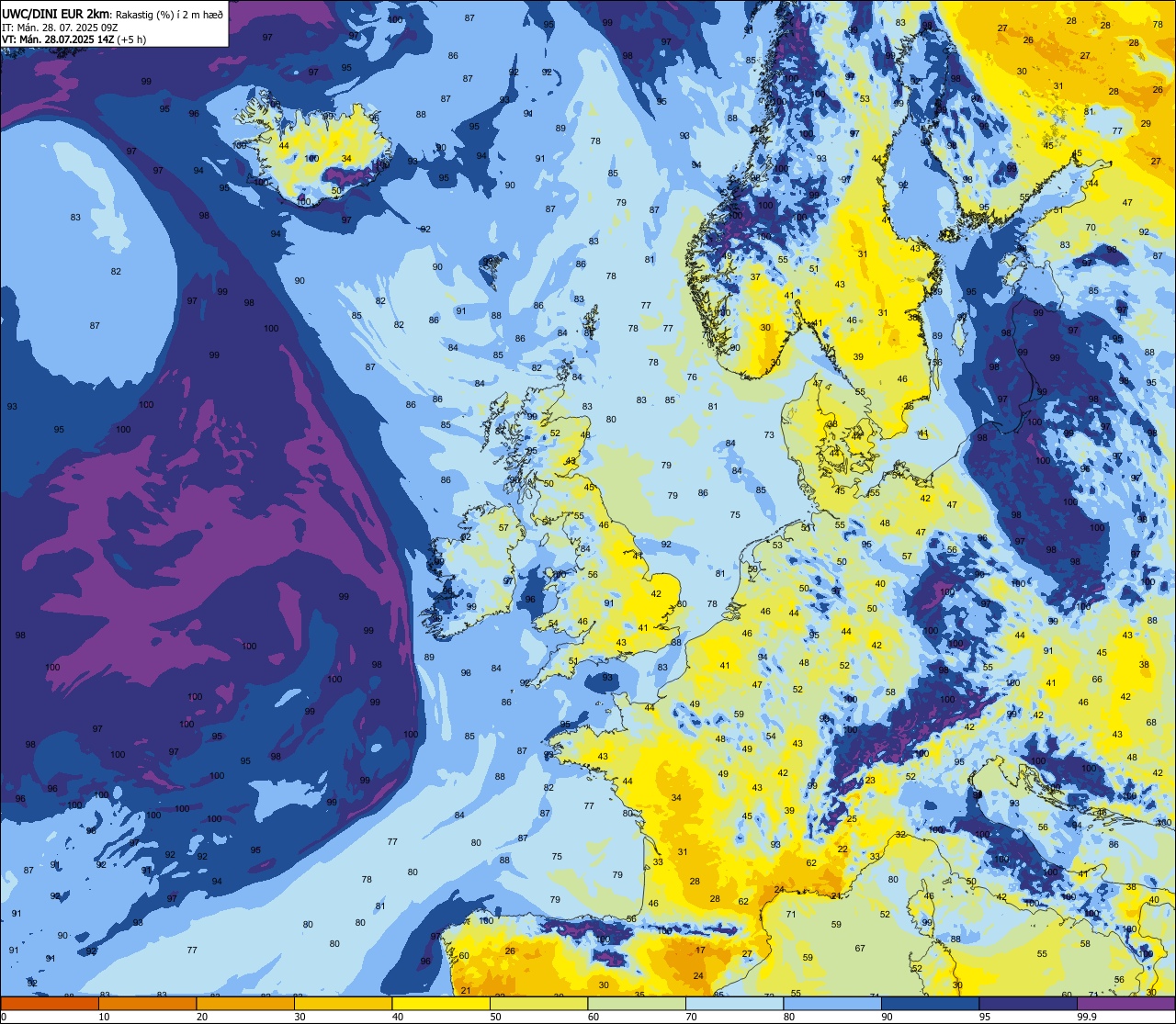1176x1024 pixels.
Task: Click the value 70 over southern Finland
Action: pos(1091,228)
